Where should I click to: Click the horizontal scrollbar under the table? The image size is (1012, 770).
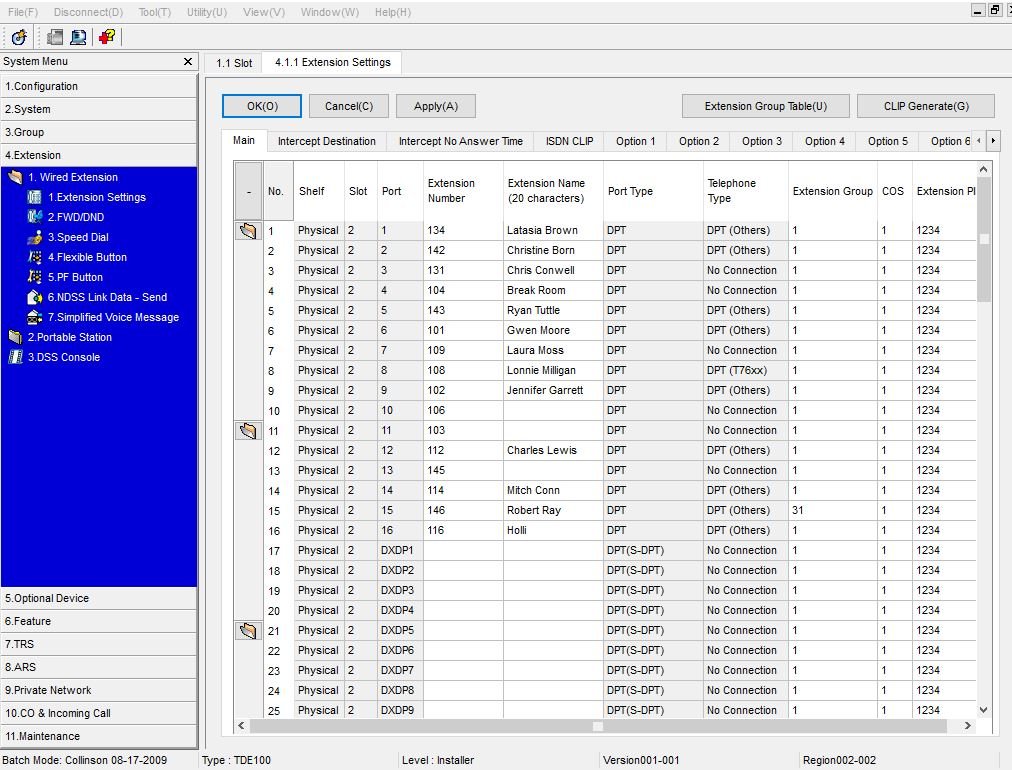click(597, 726)
